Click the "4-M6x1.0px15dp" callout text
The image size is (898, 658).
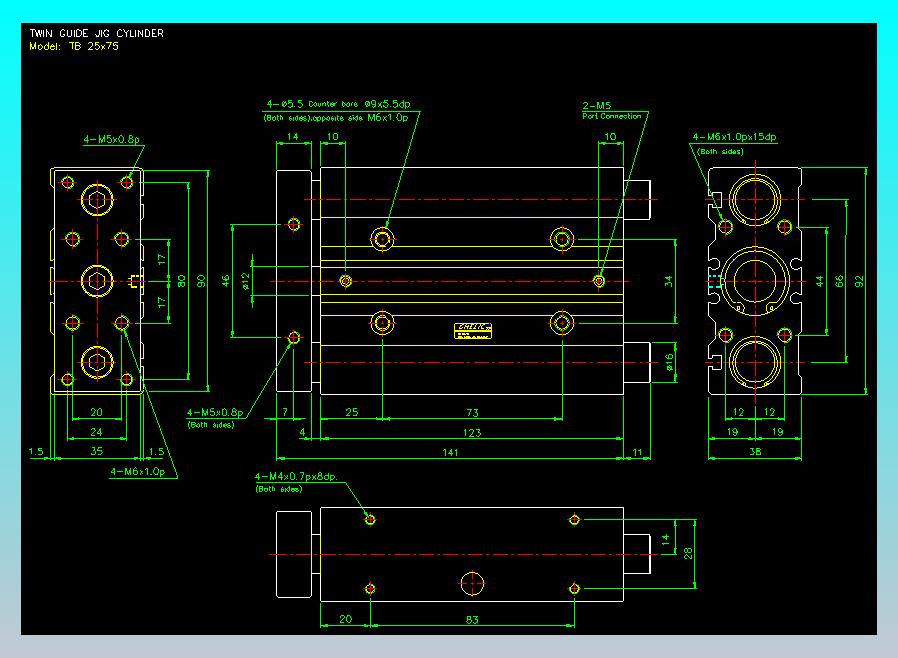coord(734,137)
